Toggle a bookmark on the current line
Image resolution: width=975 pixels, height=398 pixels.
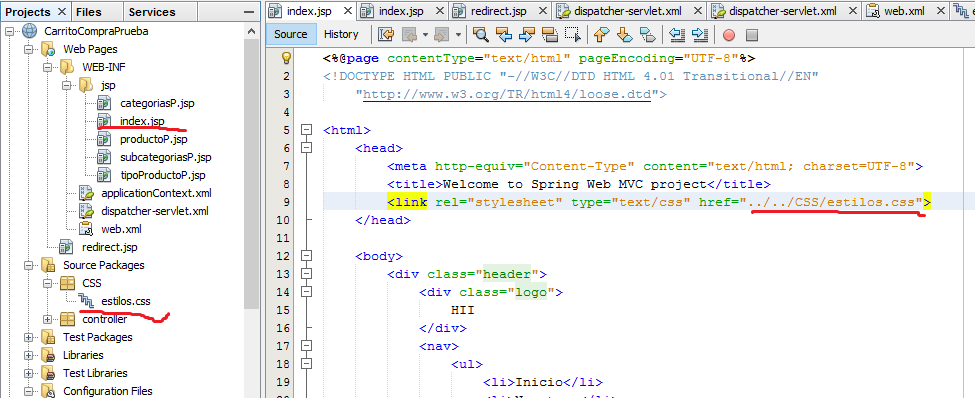click(x=647, y=34)
